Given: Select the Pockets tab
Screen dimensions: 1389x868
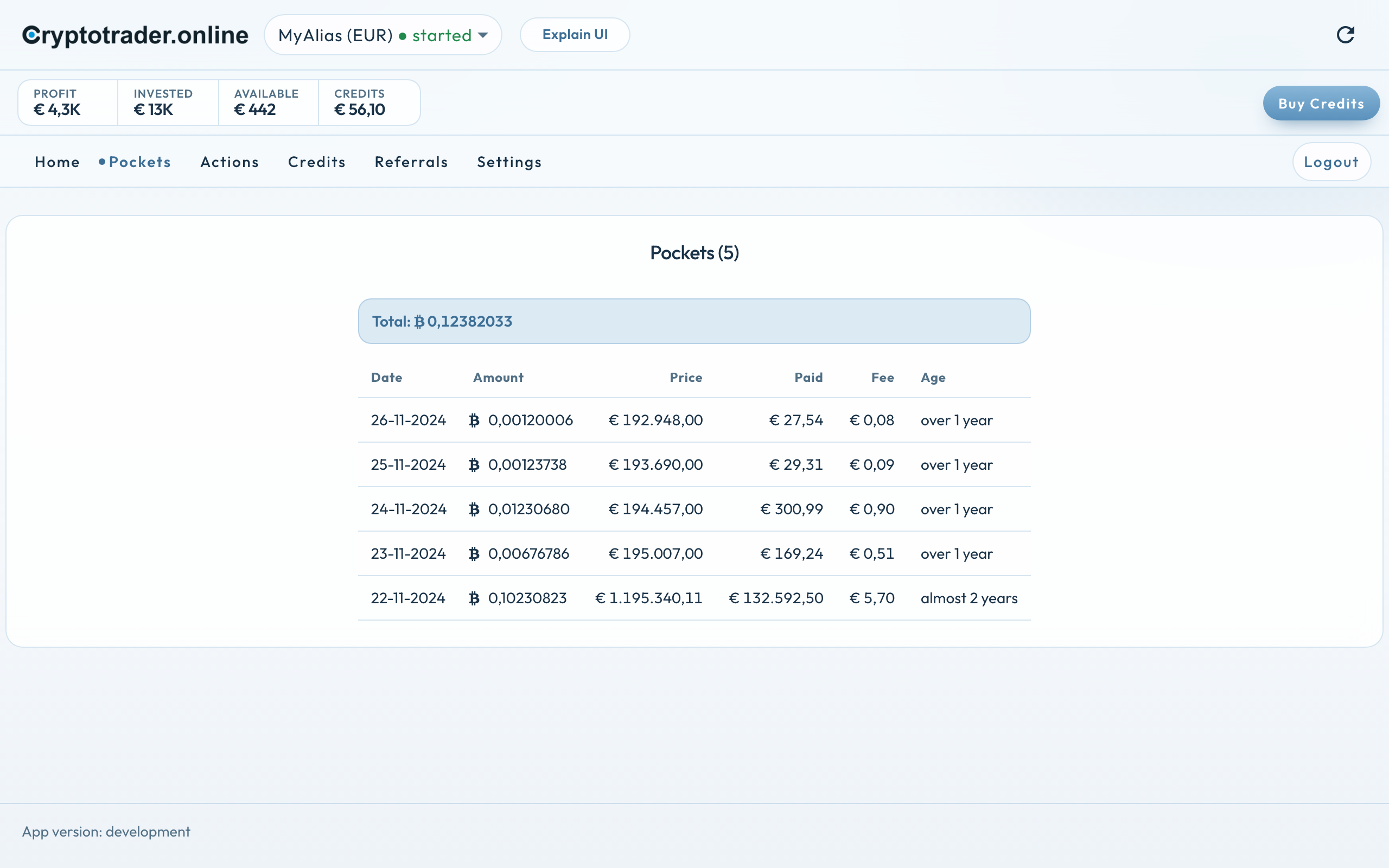Looking at the screenshot, I should pyautogui.click(x=140, y=162).
